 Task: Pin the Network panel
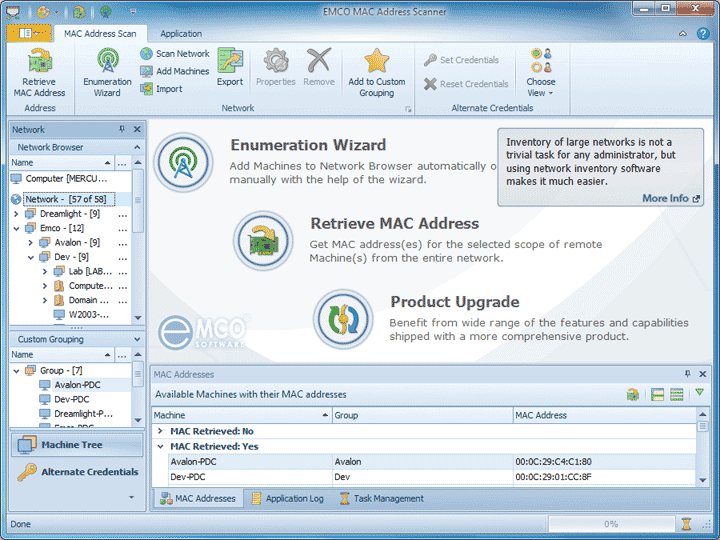tap(122, 129)
